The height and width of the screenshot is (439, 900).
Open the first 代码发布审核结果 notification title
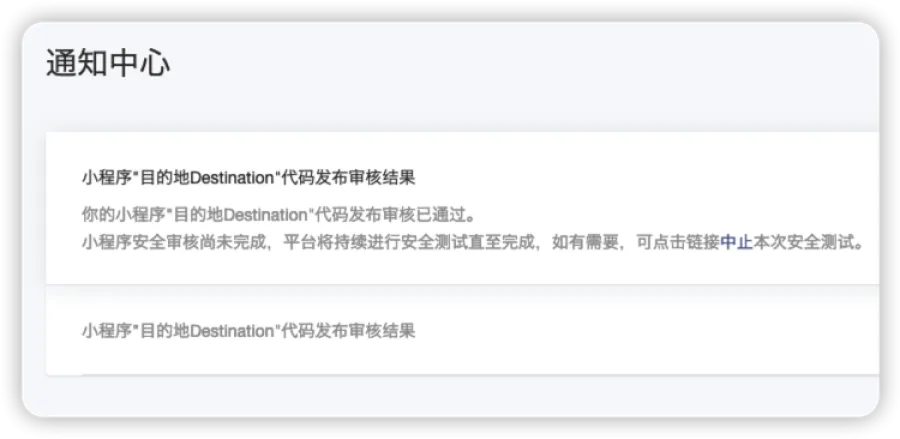pyautogui.click(x=248, y=178)
